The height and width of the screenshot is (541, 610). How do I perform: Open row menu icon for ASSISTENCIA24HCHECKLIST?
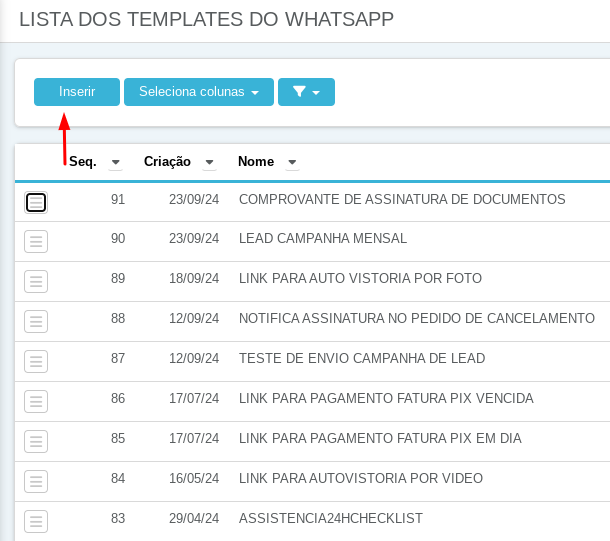(36, 521)
